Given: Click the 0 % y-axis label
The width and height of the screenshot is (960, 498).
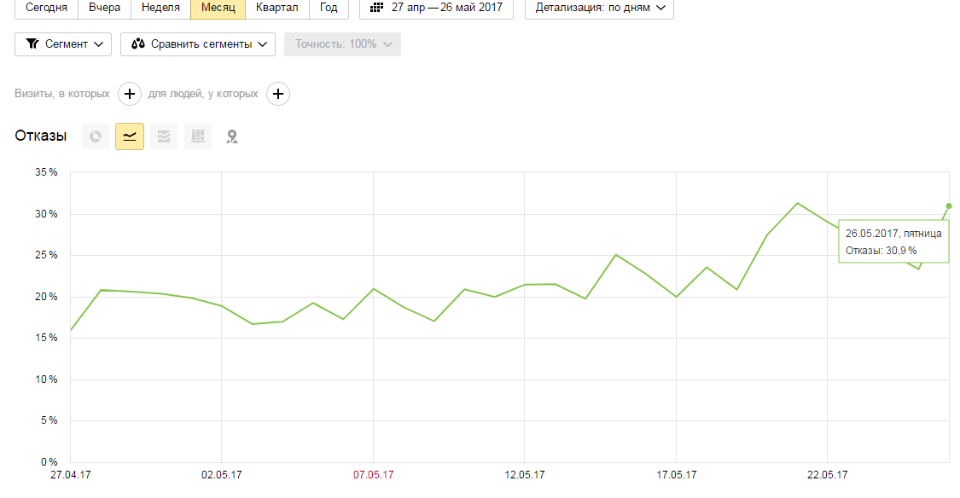Looking at the screenshot, I should click(49, 462).
